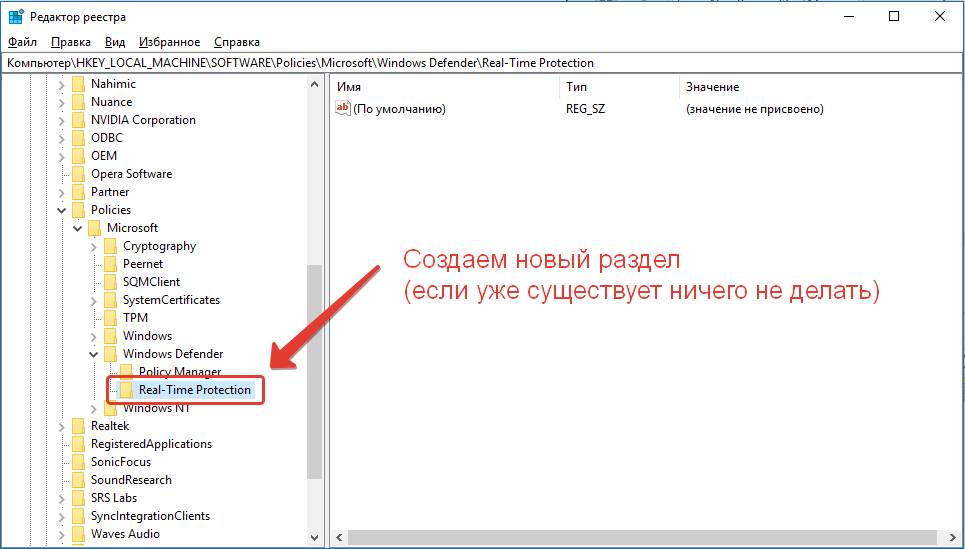Click the folder icon next to Policy Manager
The height and width of the screenshot is (549, 965).
pyautogui.click(x=126, y=372)
